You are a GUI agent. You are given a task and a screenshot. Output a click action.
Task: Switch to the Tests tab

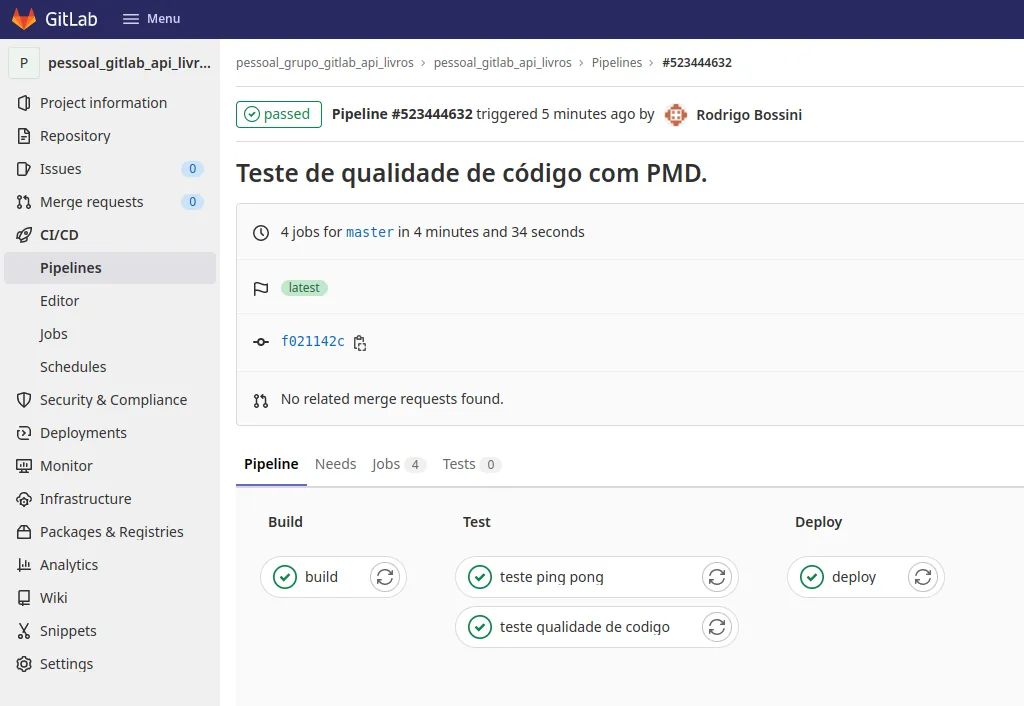tap(471, 464)
